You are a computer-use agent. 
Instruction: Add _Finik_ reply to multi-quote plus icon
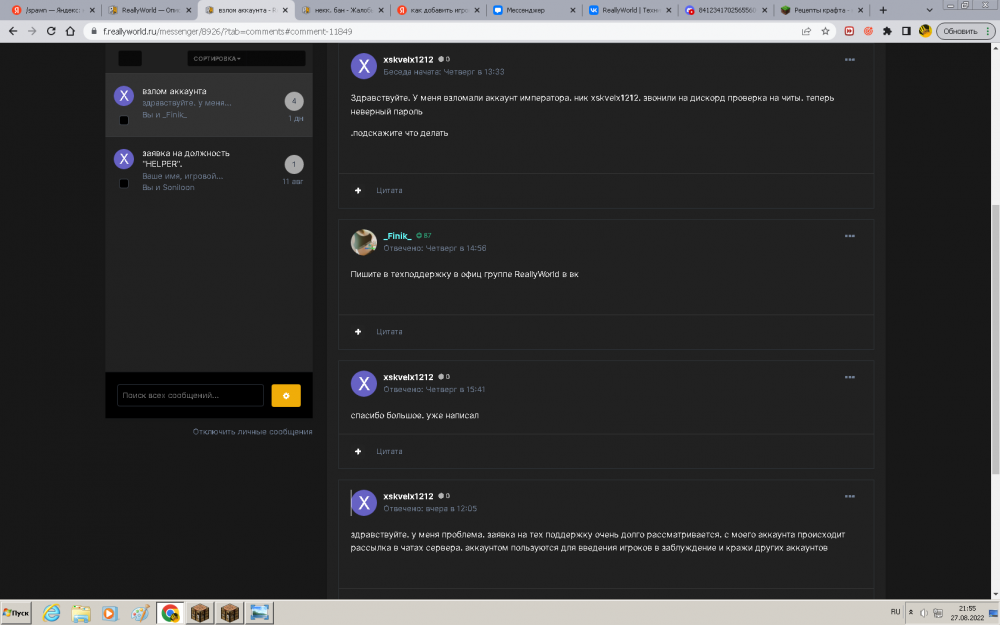358,332
